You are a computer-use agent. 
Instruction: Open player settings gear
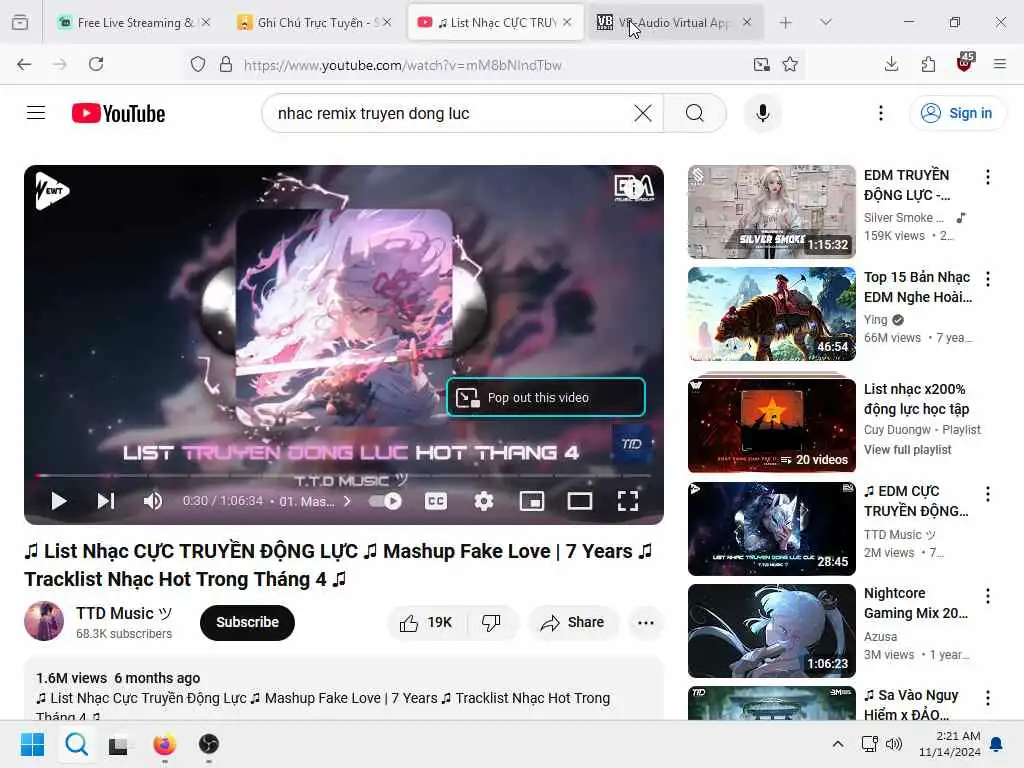(x=483, y=501)
